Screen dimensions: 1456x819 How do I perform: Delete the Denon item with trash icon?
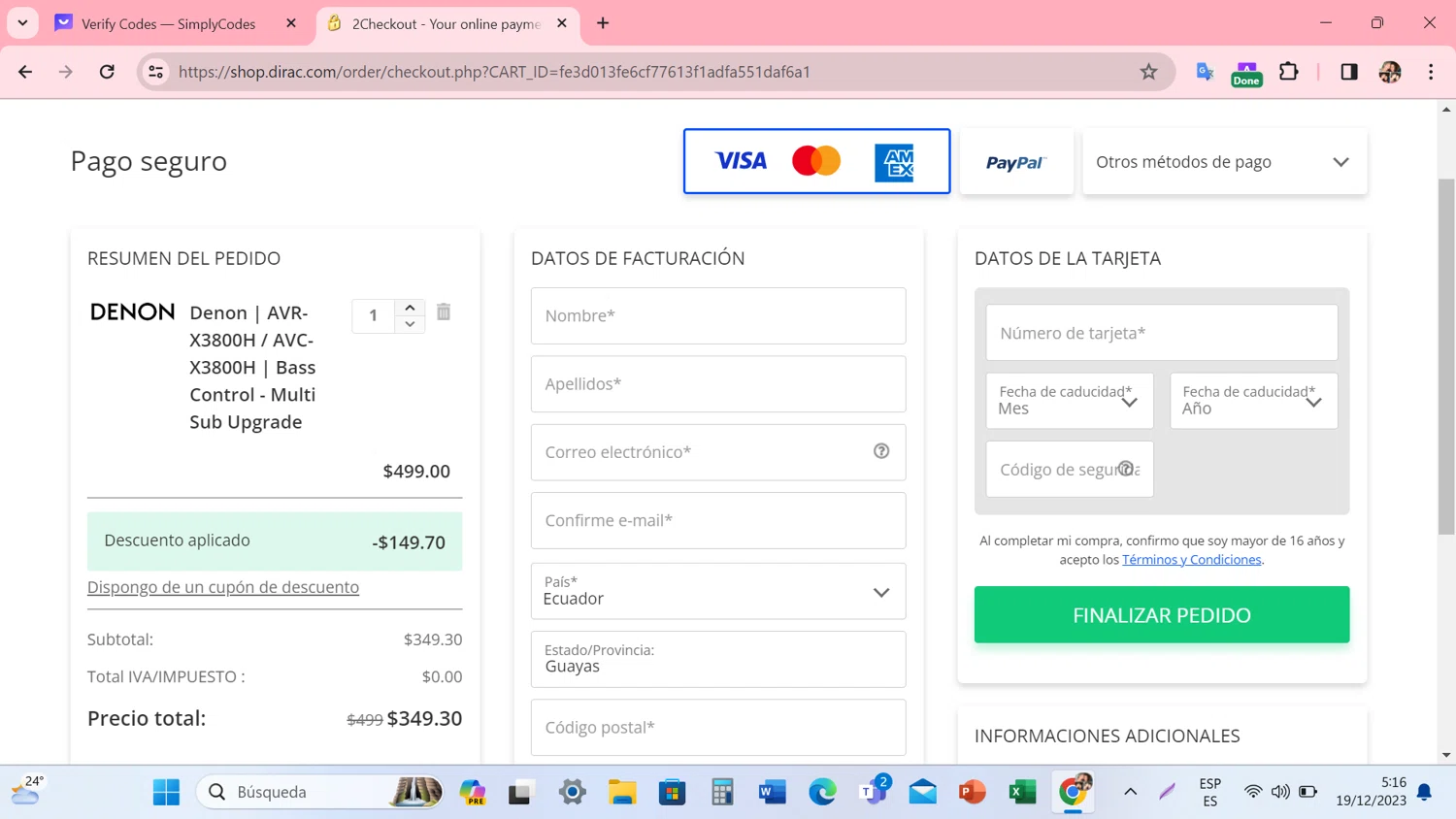click(444, 311)
